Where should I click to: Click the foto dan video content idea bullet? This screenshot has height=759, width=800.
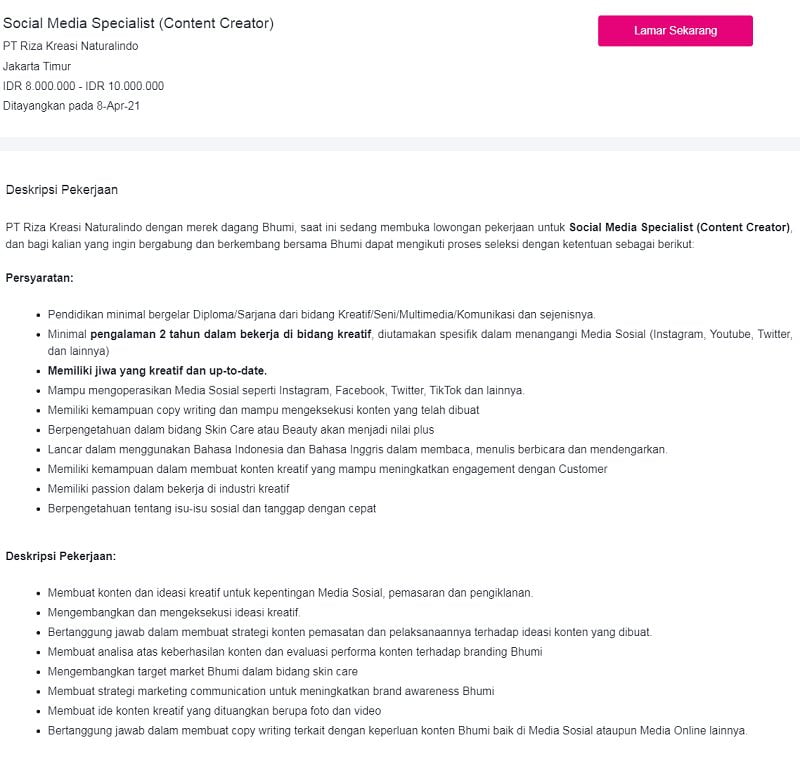point(214,711)
